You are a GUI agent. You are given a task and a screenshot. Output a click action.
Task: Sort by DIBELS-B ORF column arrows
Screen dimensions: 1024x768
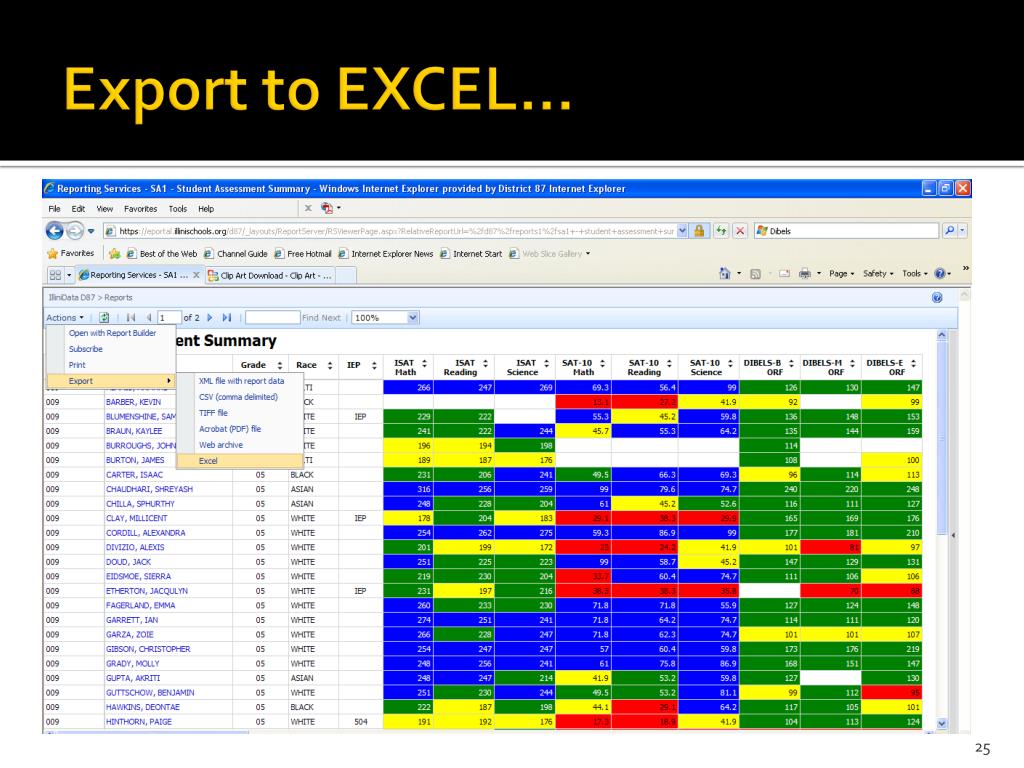click(x=791, y=363)
